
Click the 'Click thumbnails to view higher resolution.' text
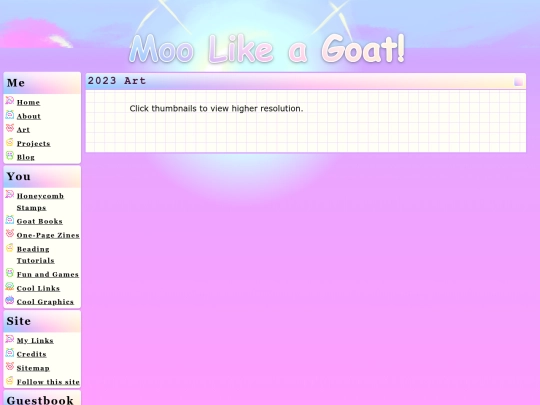(x=216, y=108)
